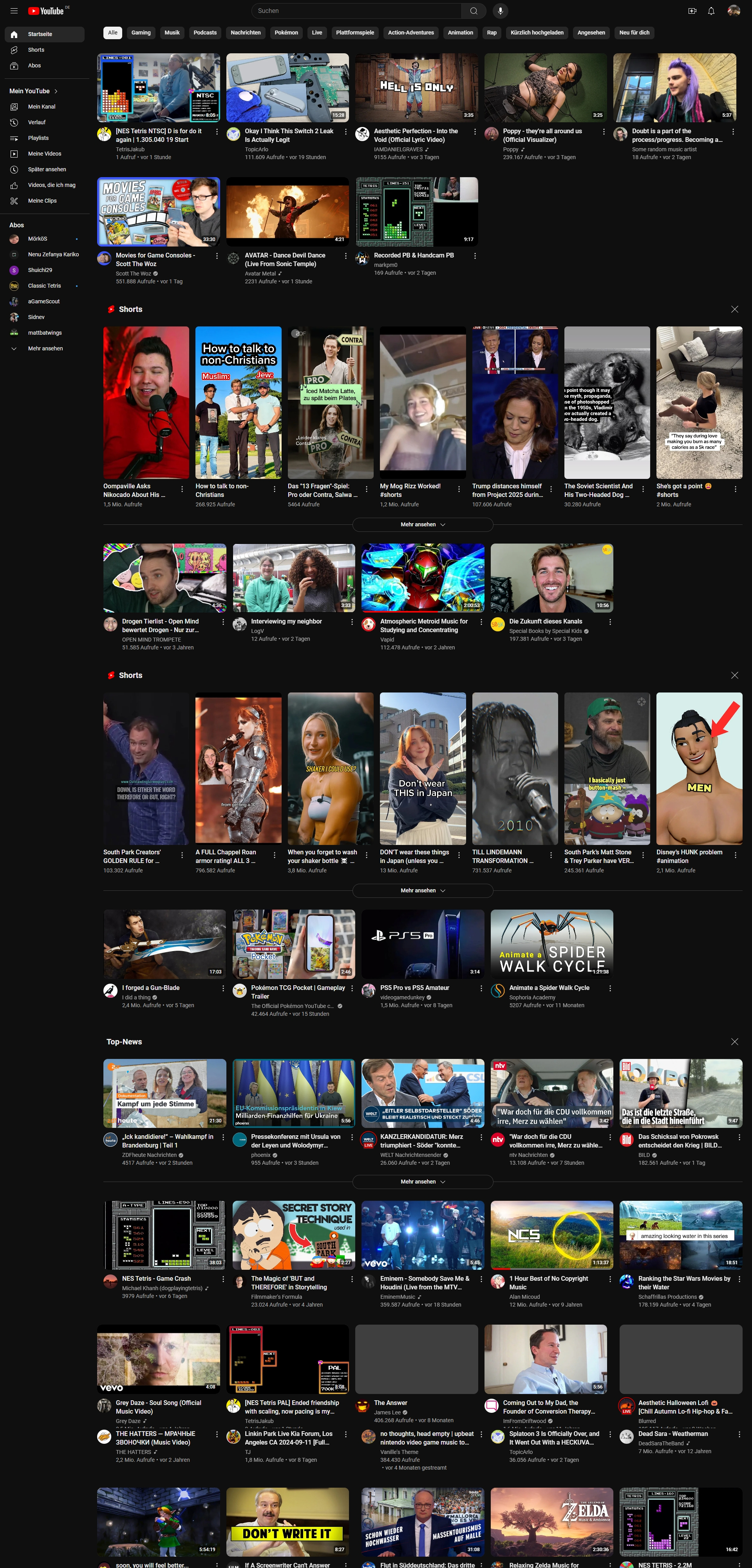The image size is (752, 1568).
Task: Open the account avatar menu
Action: 734,11
